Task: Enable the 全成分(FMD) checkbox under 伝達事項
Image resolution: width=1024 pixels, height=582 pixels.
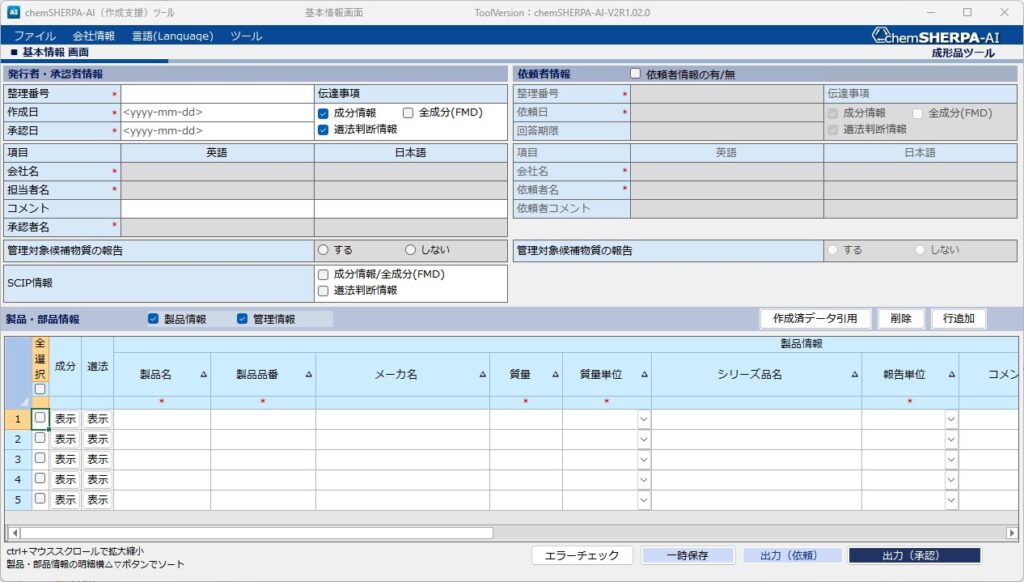Action: [x=408, y=113]
